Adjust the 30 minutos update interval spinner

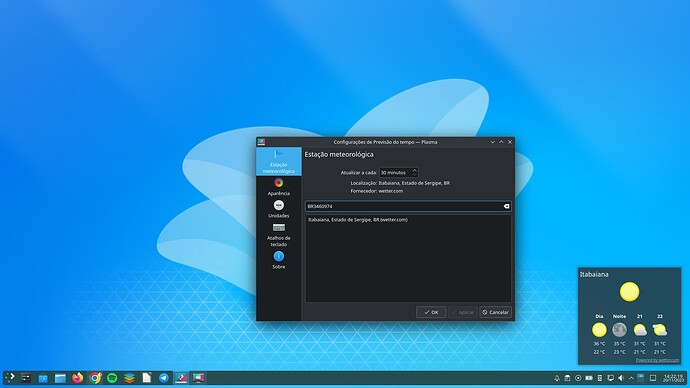click(x=399, y=172)
